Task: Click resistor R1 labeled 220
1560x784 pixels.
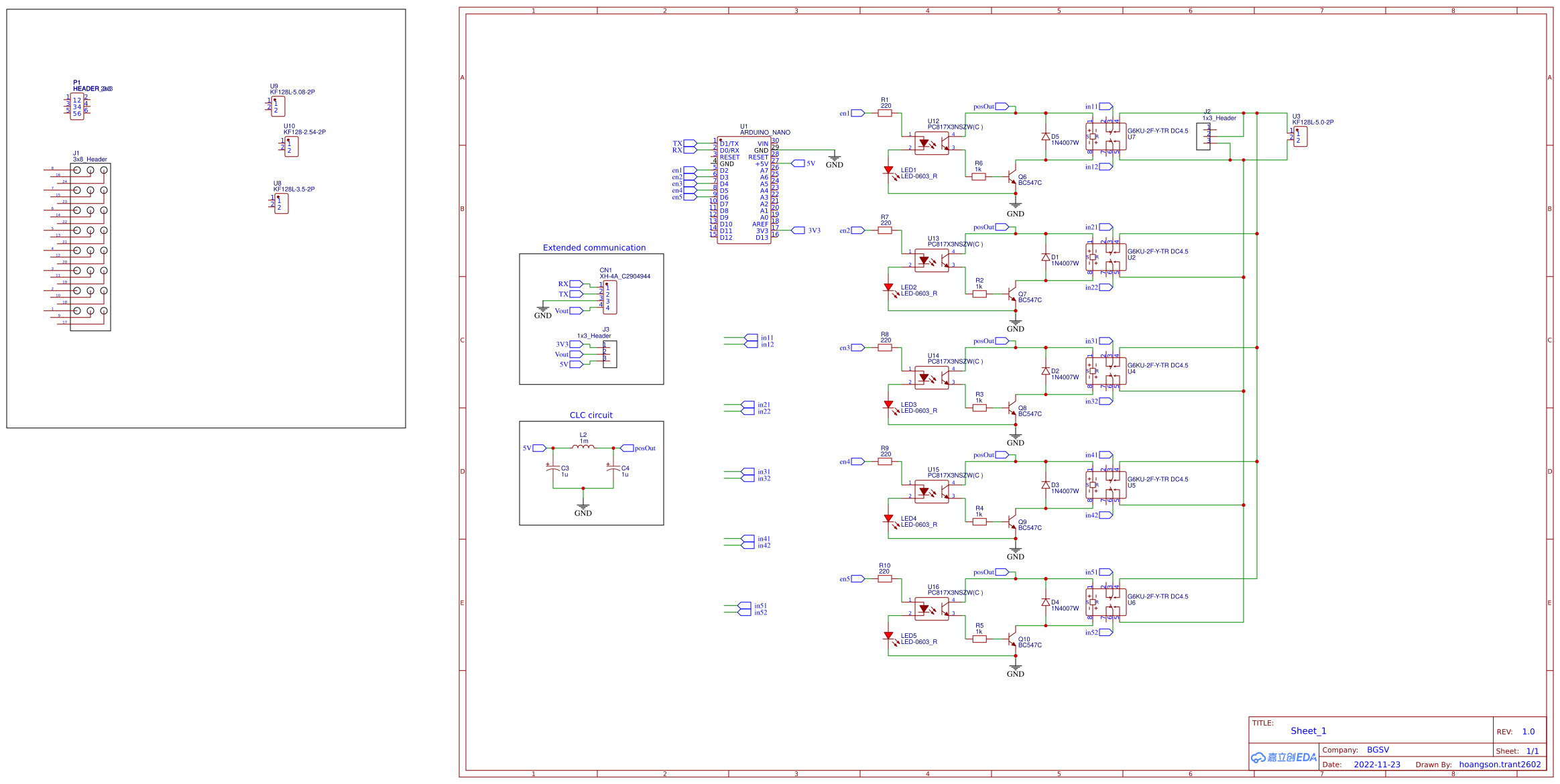Action: [x=884, y=112]
